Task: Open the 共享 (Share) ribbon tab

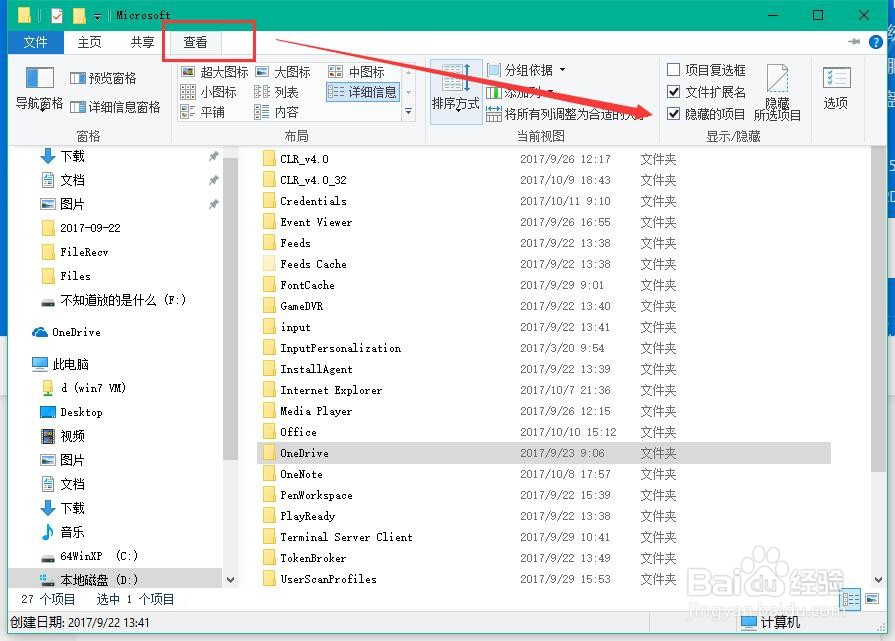Action: point(141,42)
